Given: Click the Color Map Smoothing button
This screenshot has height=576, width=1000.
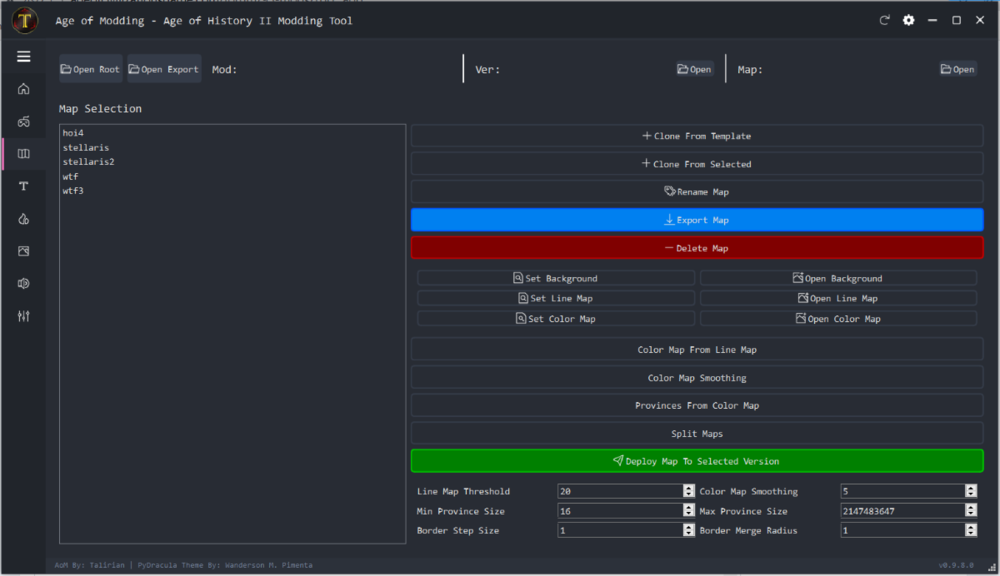Looking at the screenshot, I should pos(697,378).
